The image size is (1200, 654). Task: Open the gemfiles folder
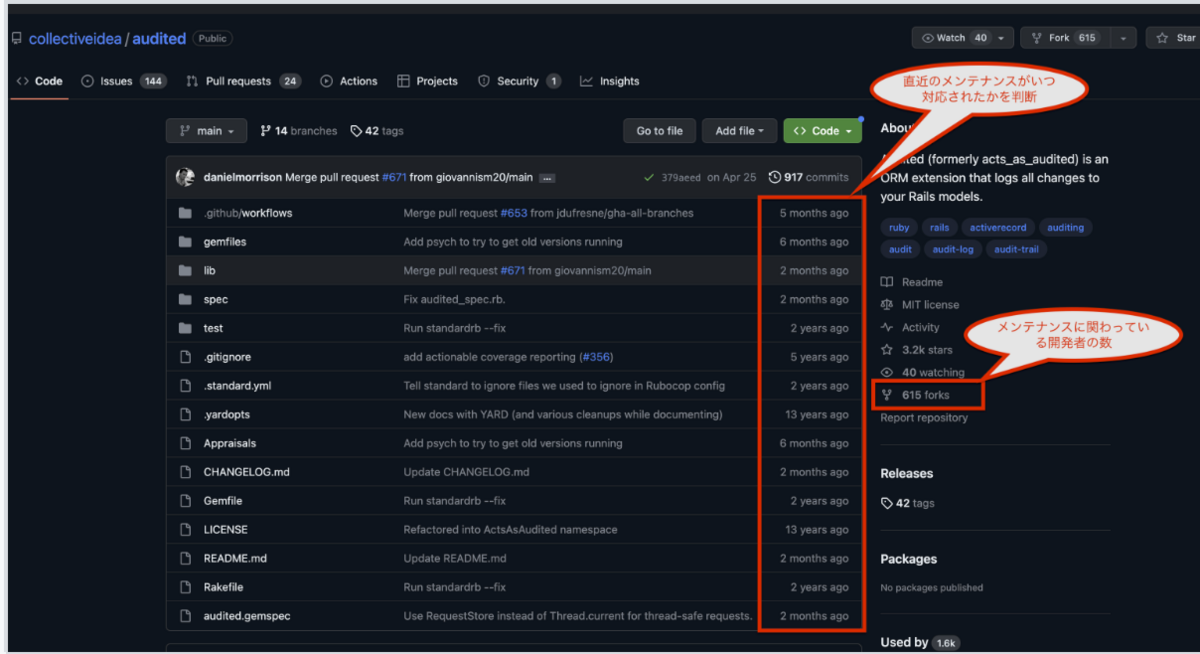[225, 242]
